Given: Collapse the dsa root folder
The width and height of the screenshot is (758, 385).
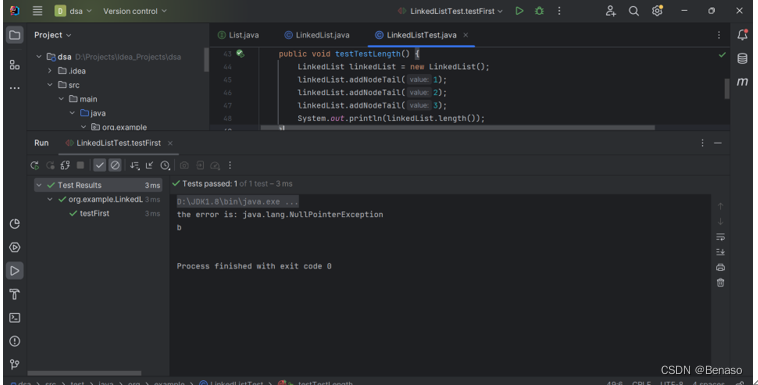Looking at the screenshot, I should coord(39,57).
